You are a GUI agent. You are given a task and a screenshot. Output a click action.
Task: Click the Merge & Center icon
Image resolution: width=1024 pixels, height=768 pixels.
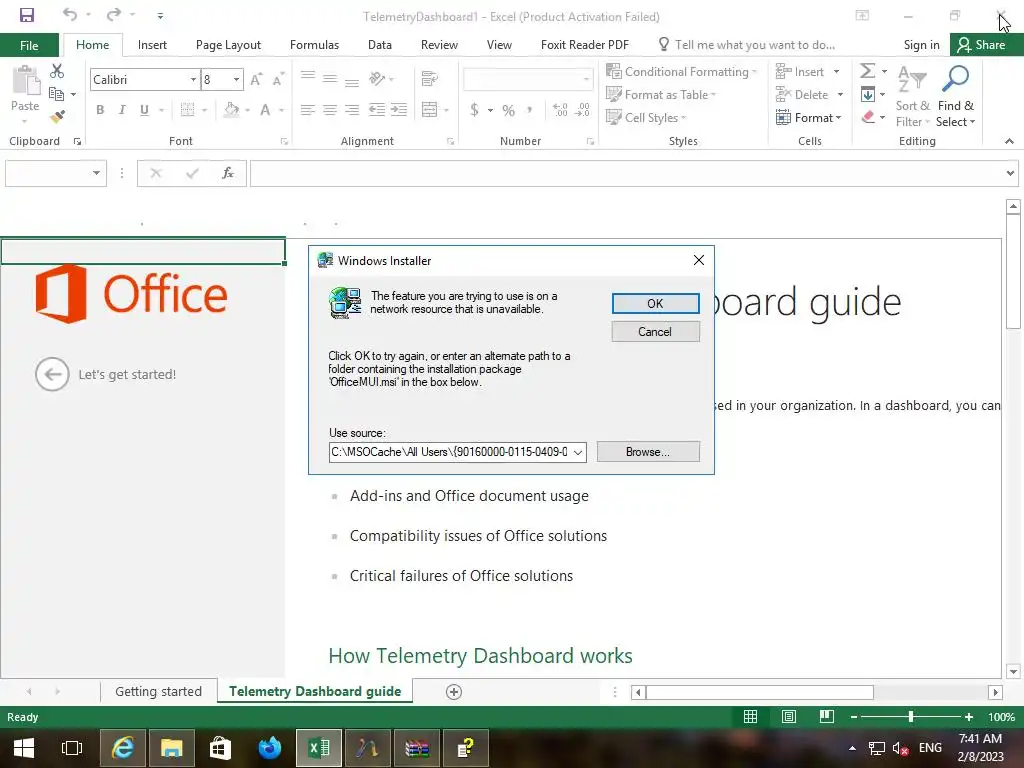tap(429, 110)
